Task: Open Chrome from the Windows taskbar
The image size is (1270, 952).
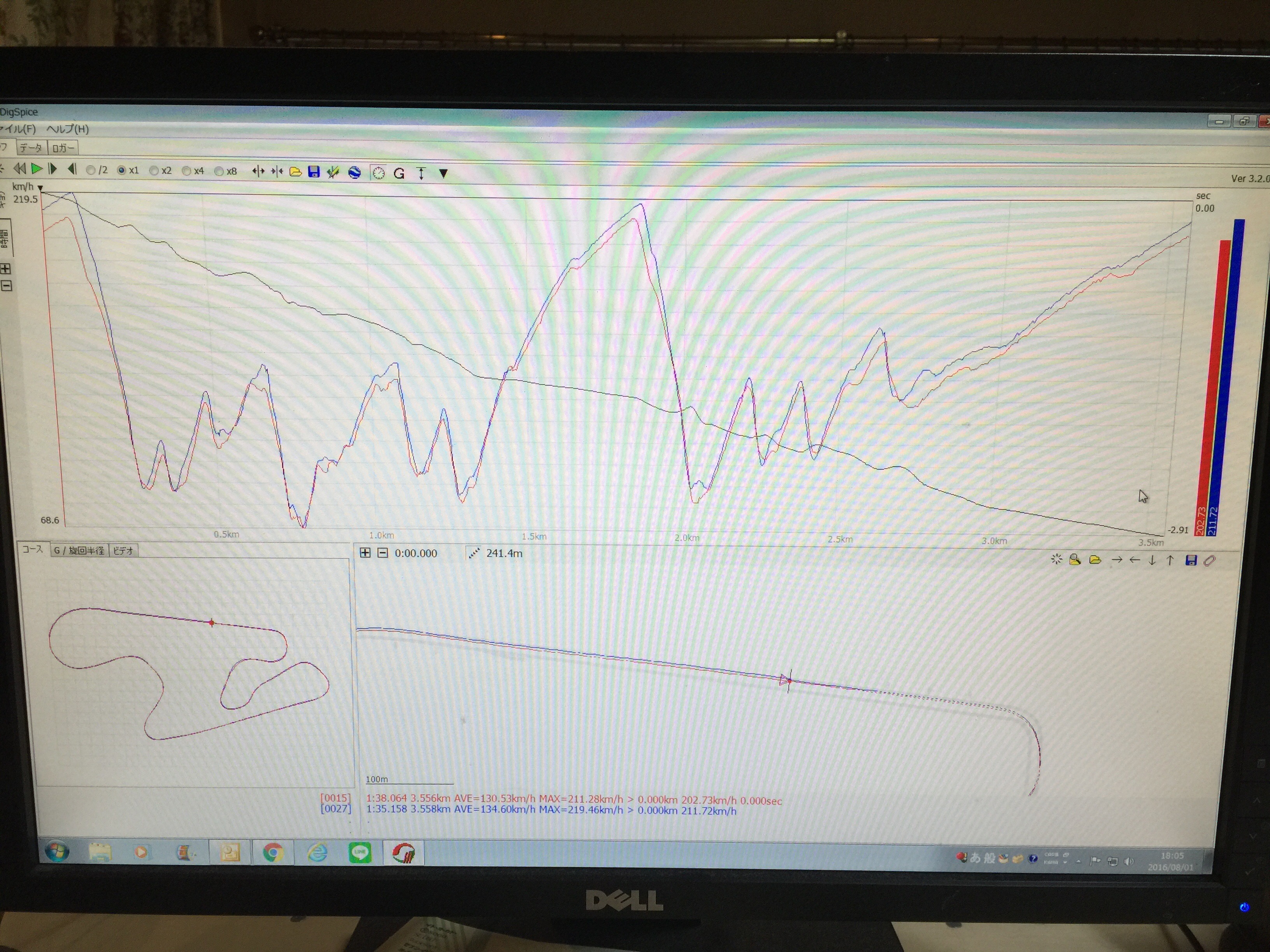Action: tap(273, 853)
